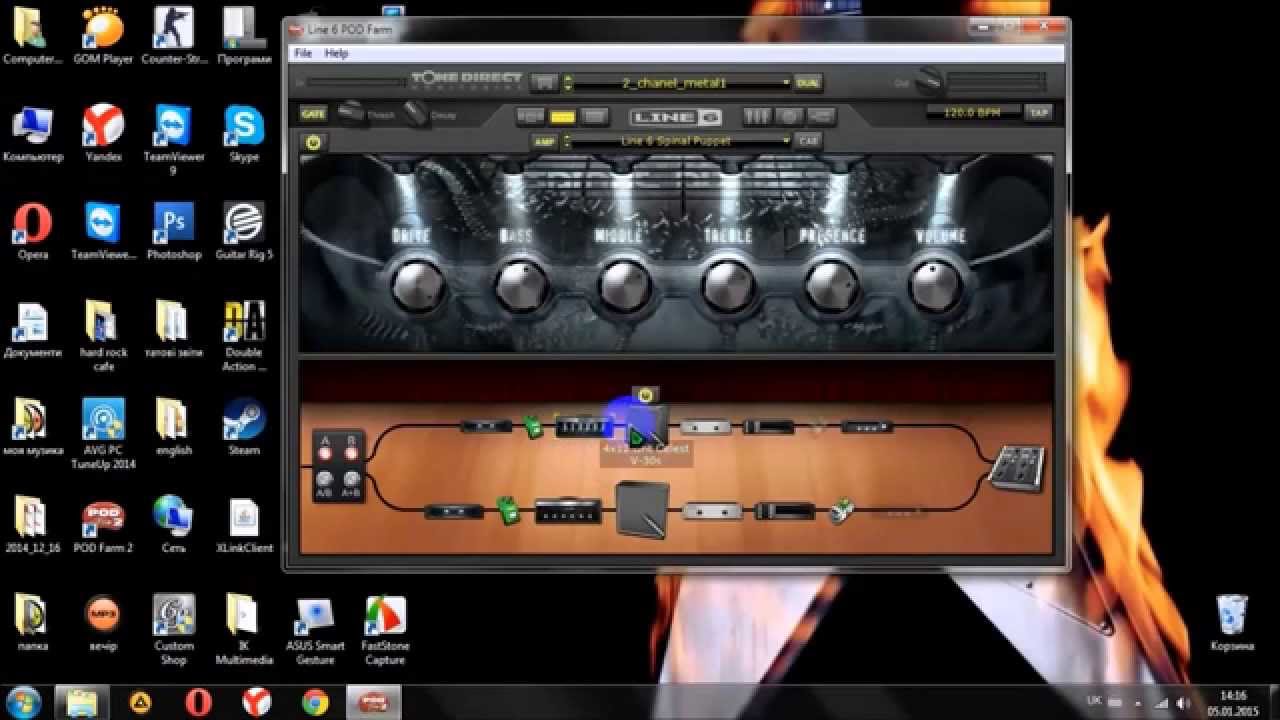Viewport: 1280px width, 720px height.
Task: Open the AVG PC TuneUp 2014 icon
Action: (x=103, y=433)
